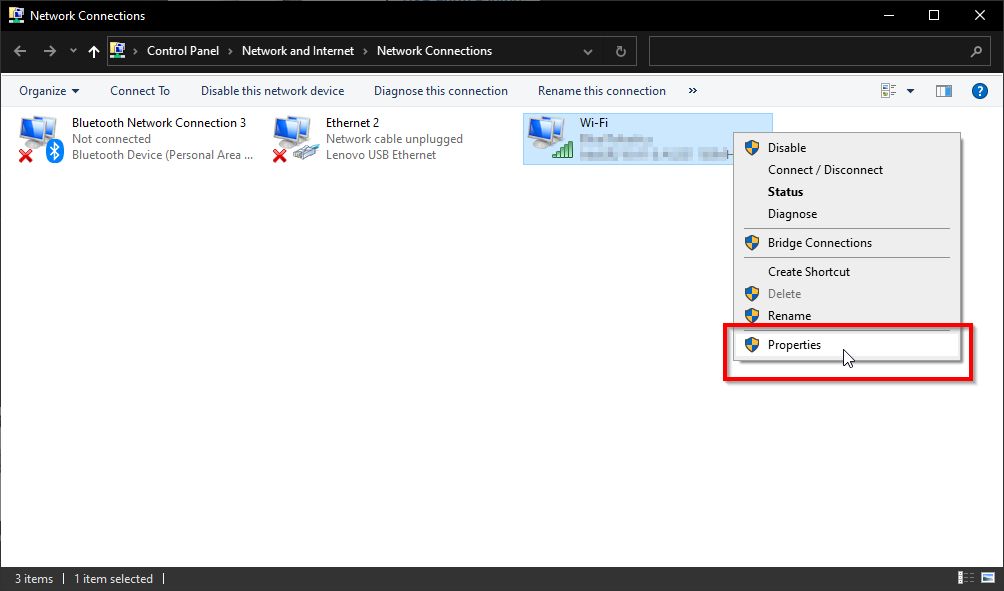Viewport: 1004px width, 591px height.
Task: Open the Organize dropdown
Action: (48, 90)
